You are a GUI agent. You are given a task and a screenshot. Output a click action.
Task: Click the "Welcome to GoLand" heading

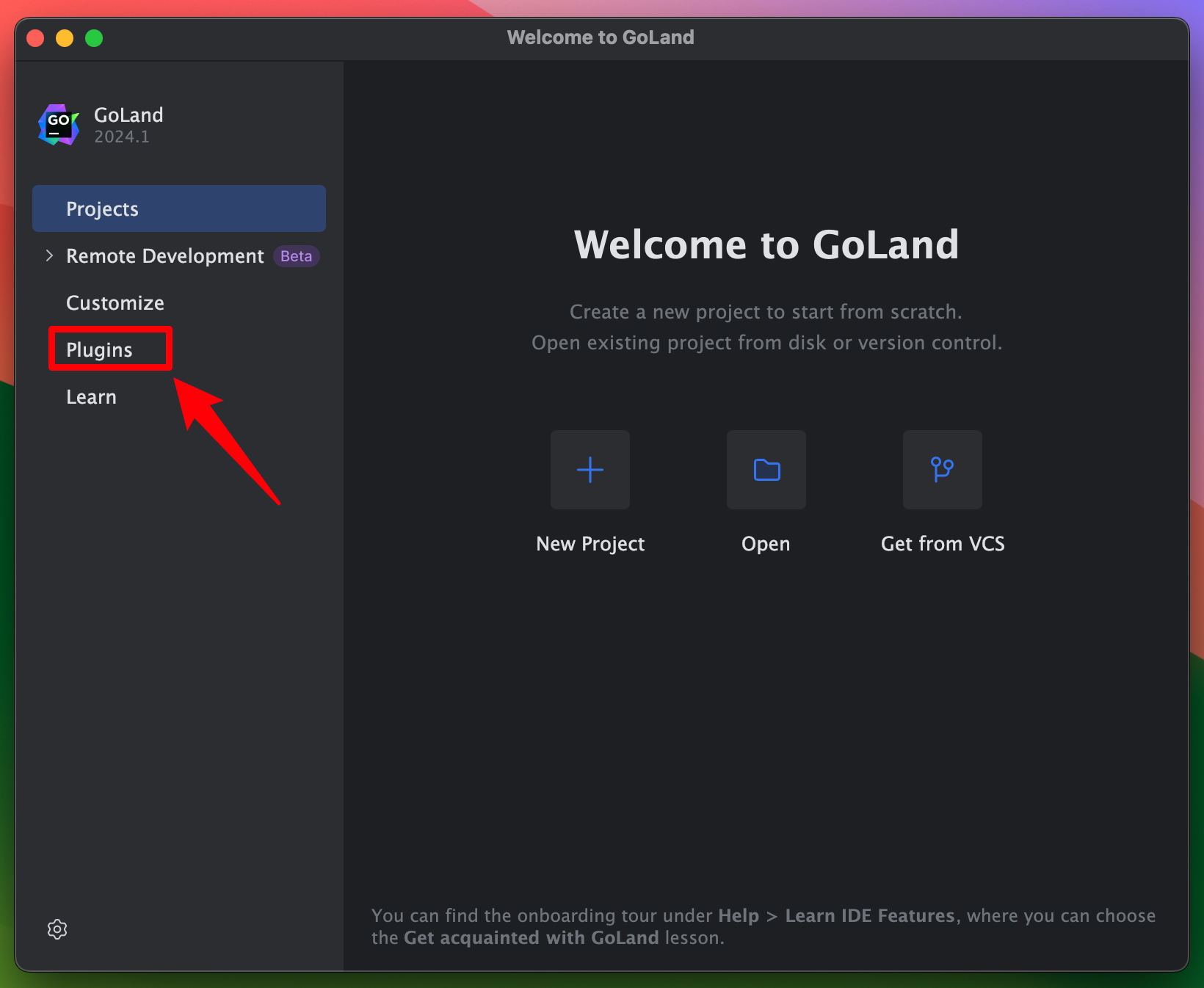[766, 244]
